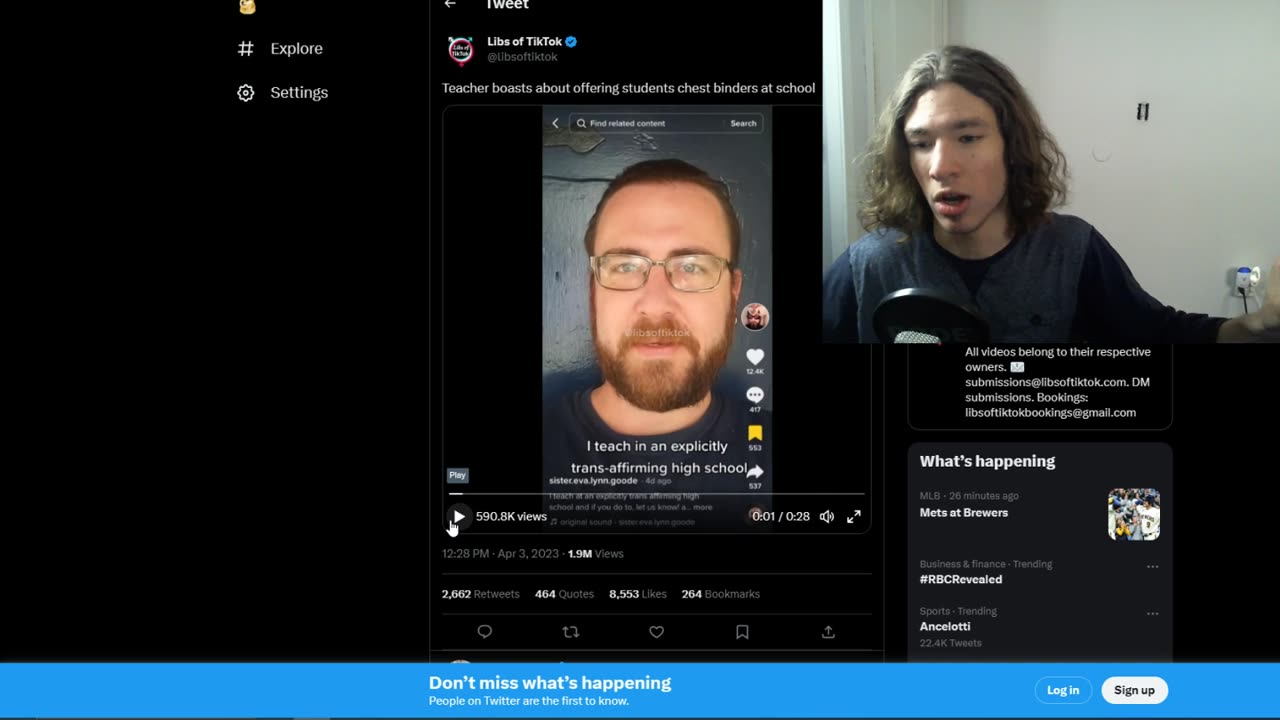1280x720 pixels.
Task: Expand the video to fullscreen
Action: tap(854, 516)
